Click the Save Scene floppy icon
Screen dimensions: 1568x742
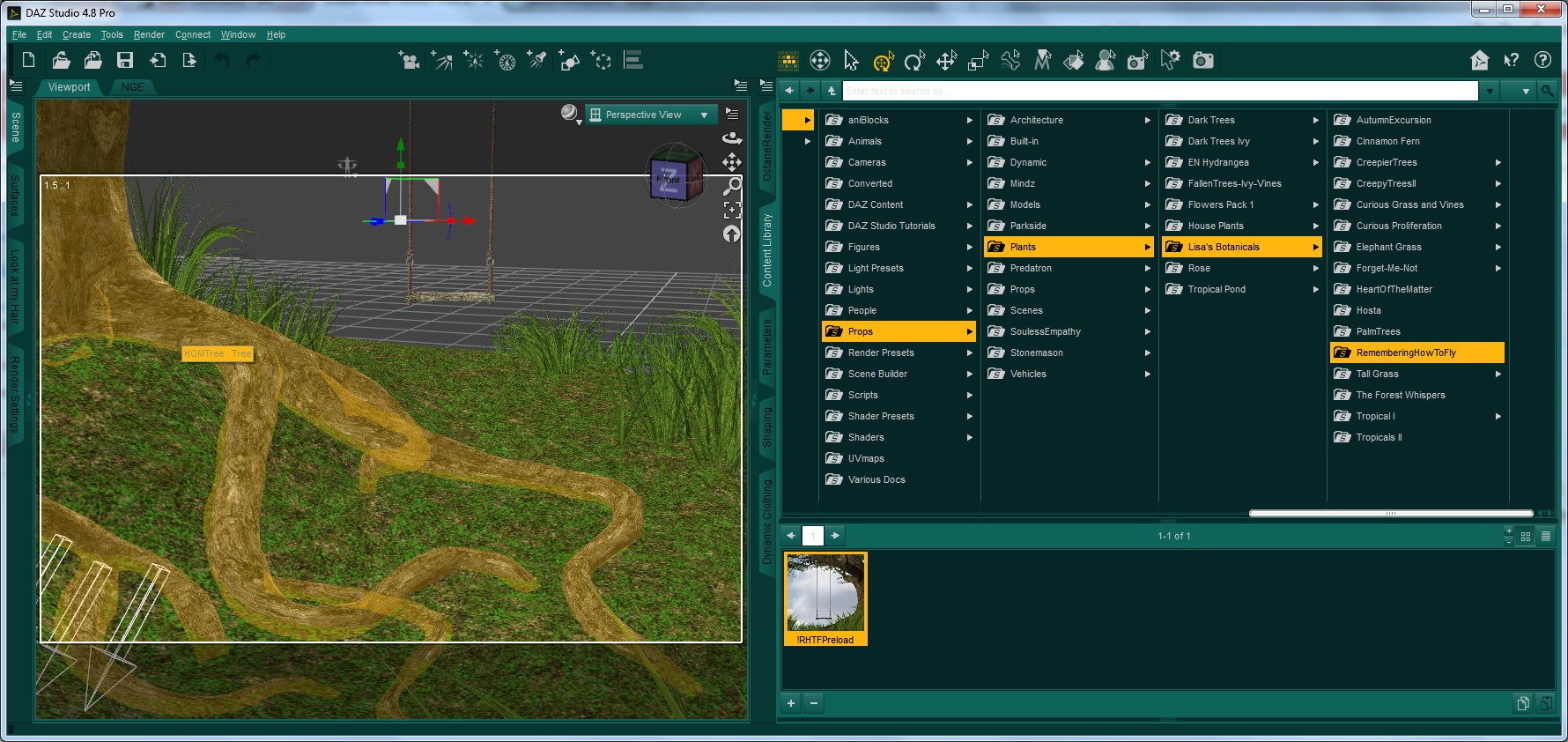tap(125, 60)
